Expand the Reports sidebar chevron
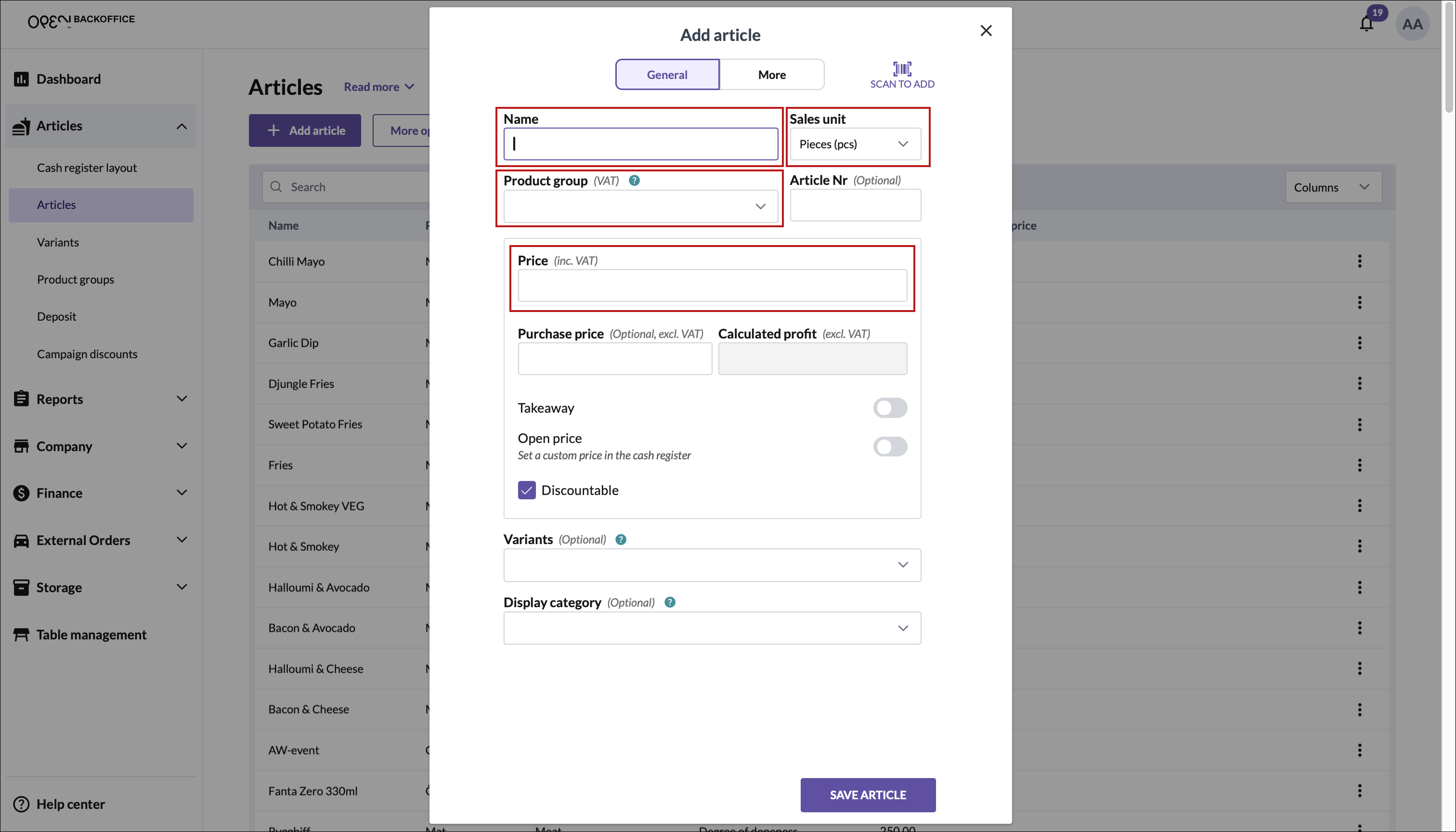The width and height of the screenshot is (1456, 832). click(x=181, y=399)
